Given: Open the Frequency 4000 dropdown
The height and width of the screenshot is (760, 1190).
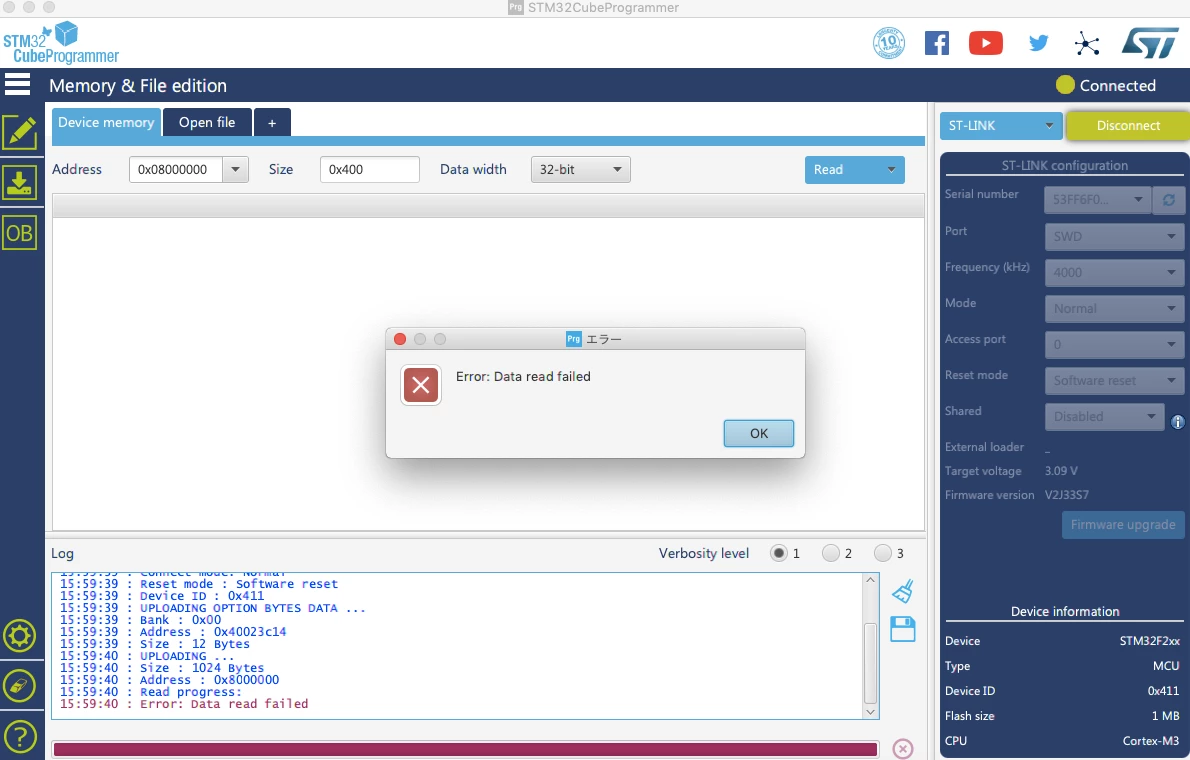Looking at the screenshot, I should coord(1114,273).
